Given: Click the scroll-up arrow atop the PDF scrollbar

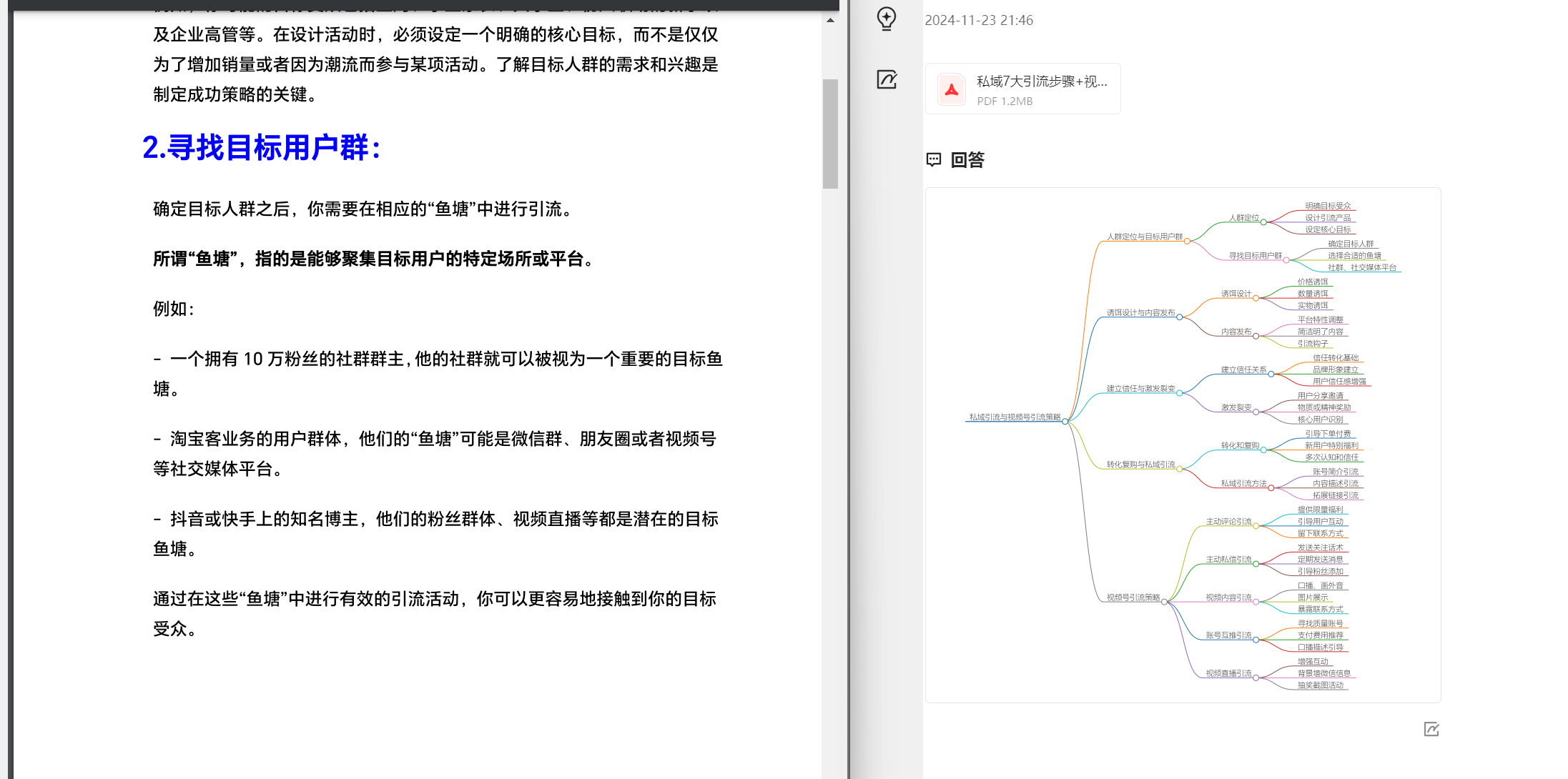Looking at the screenshot, I should point(831,19).
